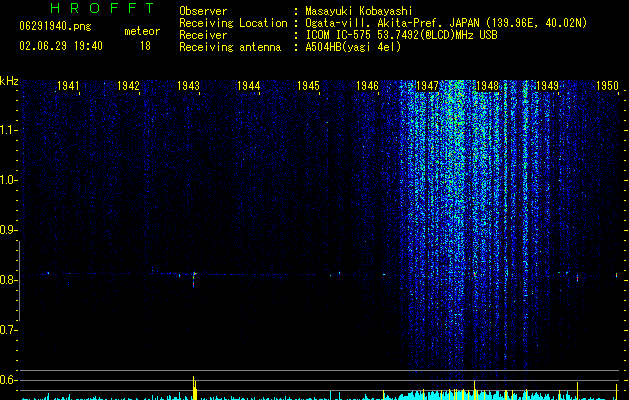Click the 'Receiving Location' label
Screen dimensions: 629x400
233,23
